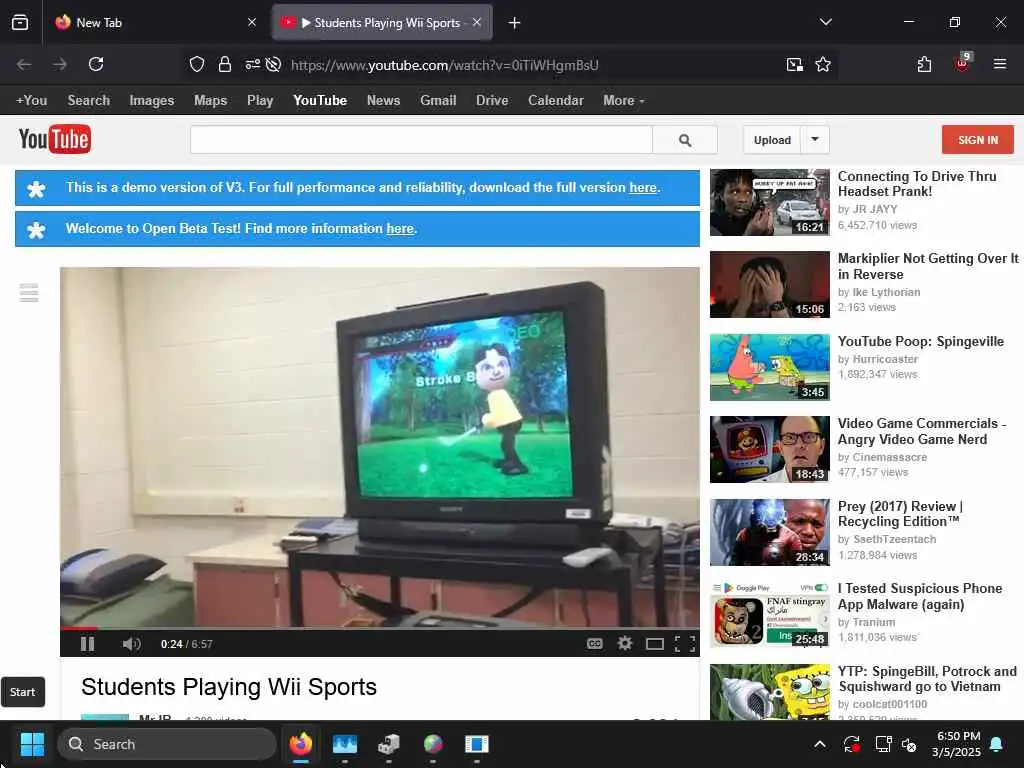
Task: Follow 'here' link in demo version banner
Action: (643, 187)
